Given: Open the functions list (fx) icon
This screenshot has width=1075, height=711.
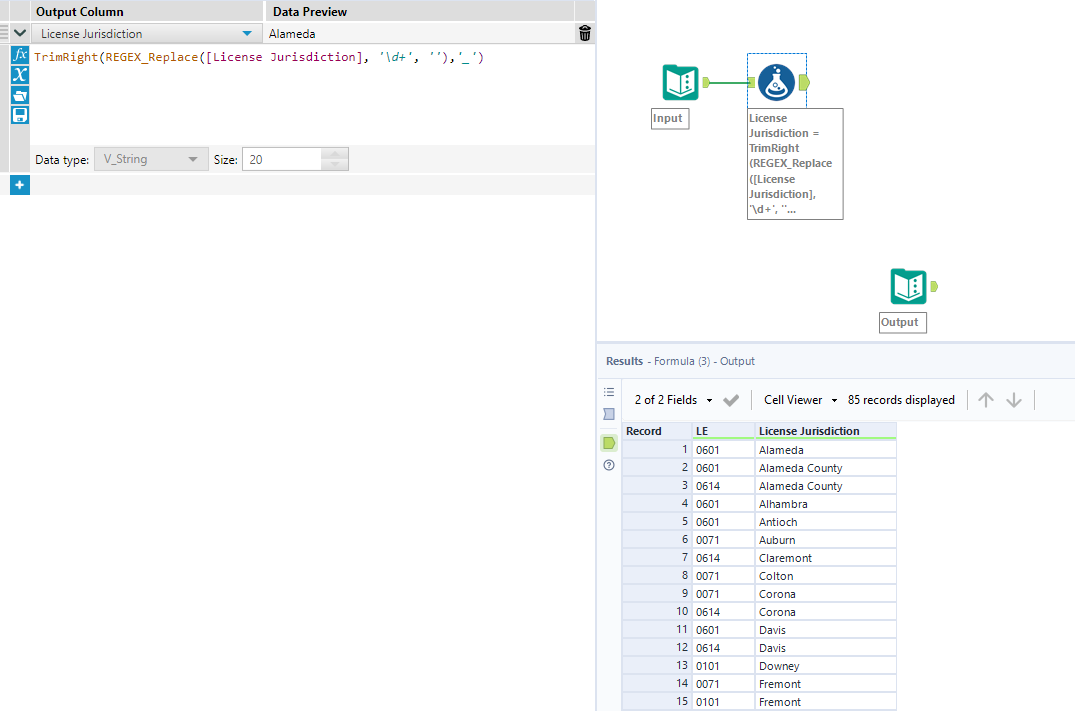Looking at the screenshot, I should tap(19, 55).
